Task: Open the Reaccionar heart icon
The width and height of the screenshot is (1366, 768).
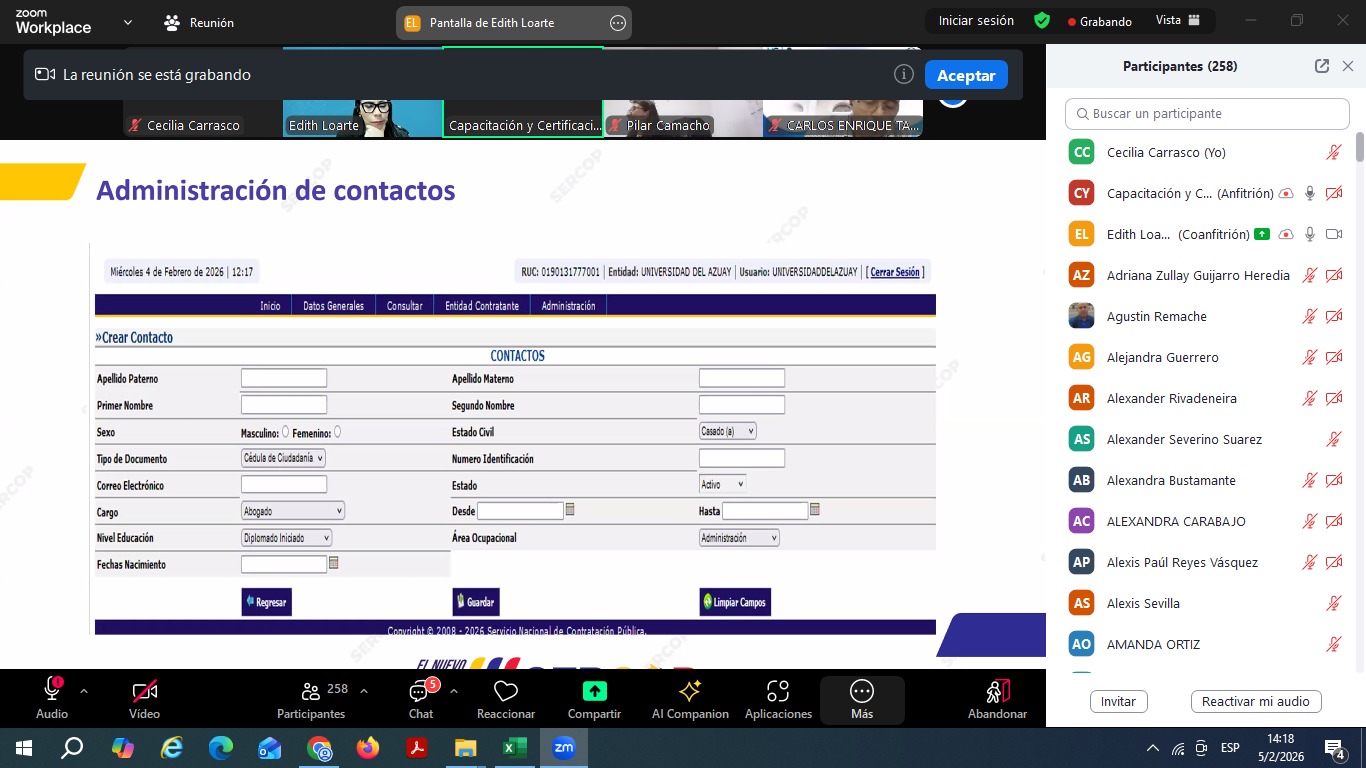Action: click(x=505, y=691)
